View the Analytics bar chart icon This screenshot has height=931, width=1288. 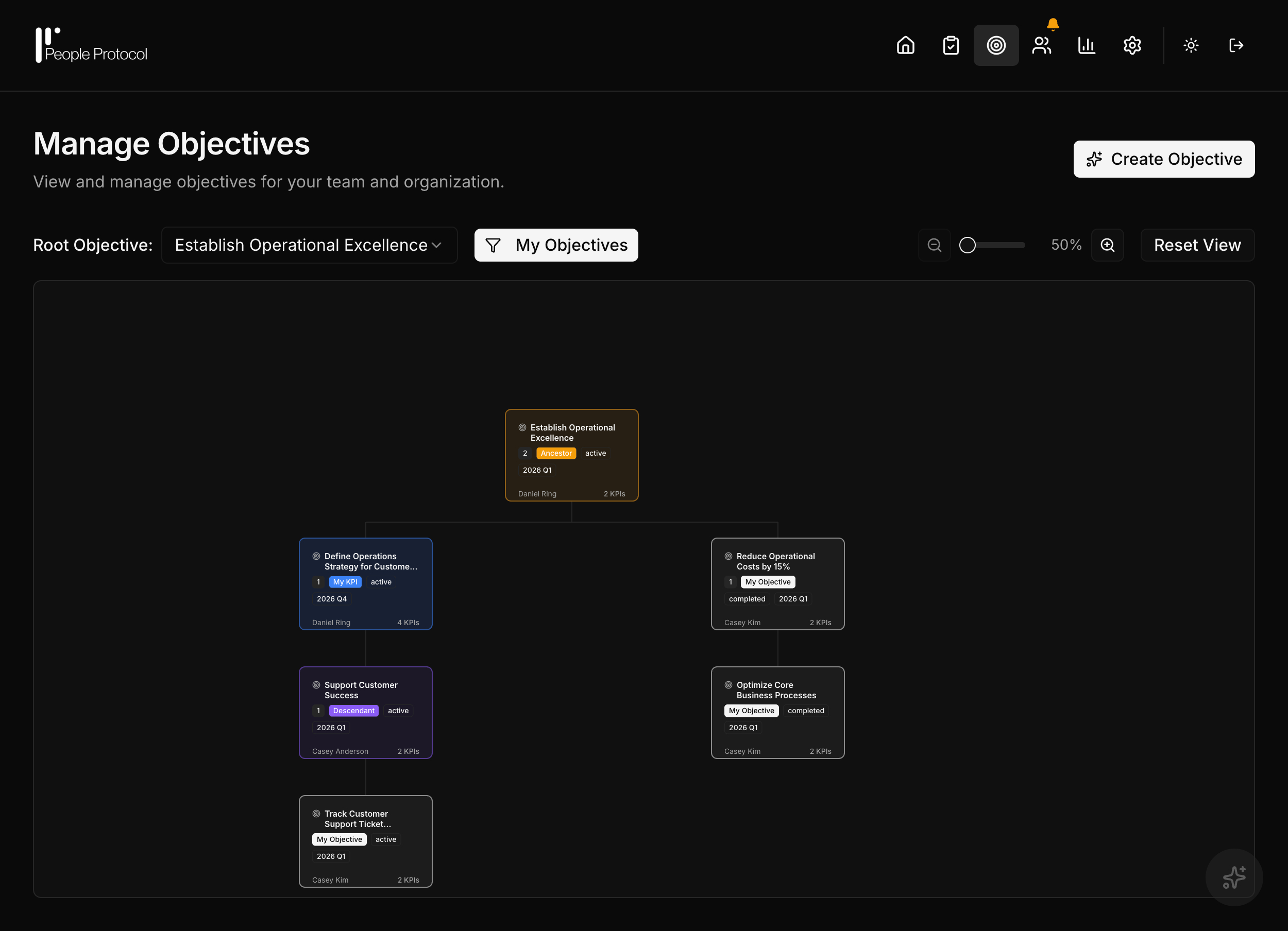1087,45
